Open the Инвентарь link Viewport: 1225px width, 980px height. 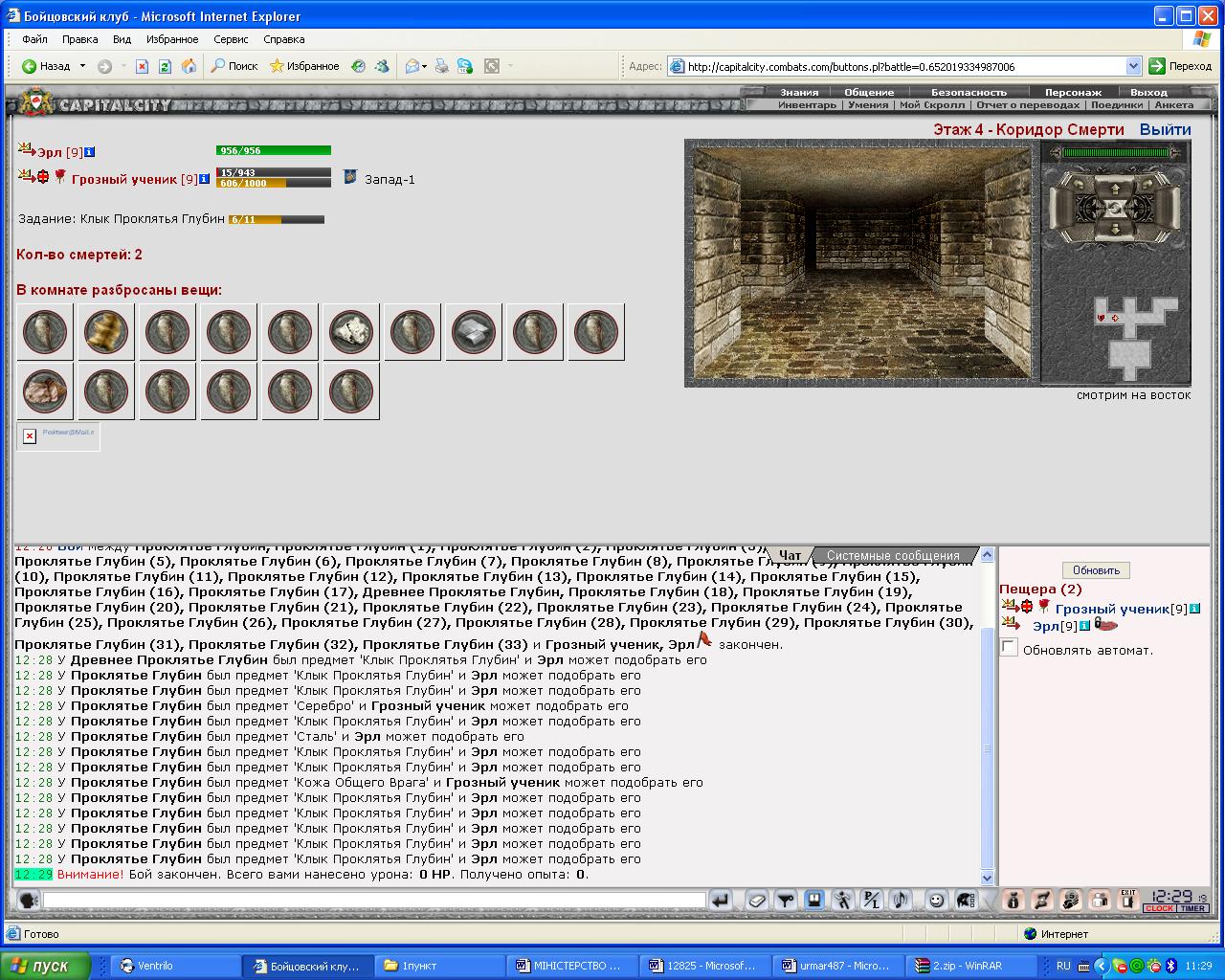[x=807, y=105]
